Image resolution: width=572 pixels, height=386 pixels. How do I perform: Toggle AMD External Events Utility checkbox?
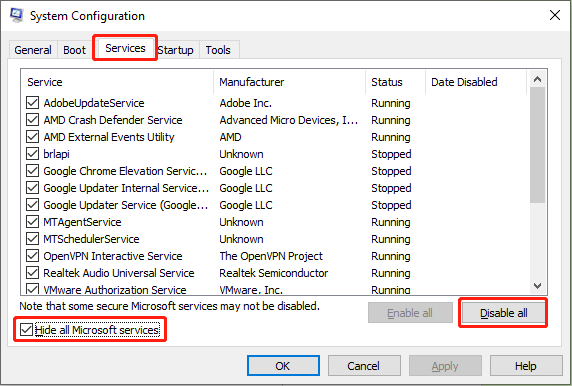coord(32,137)
